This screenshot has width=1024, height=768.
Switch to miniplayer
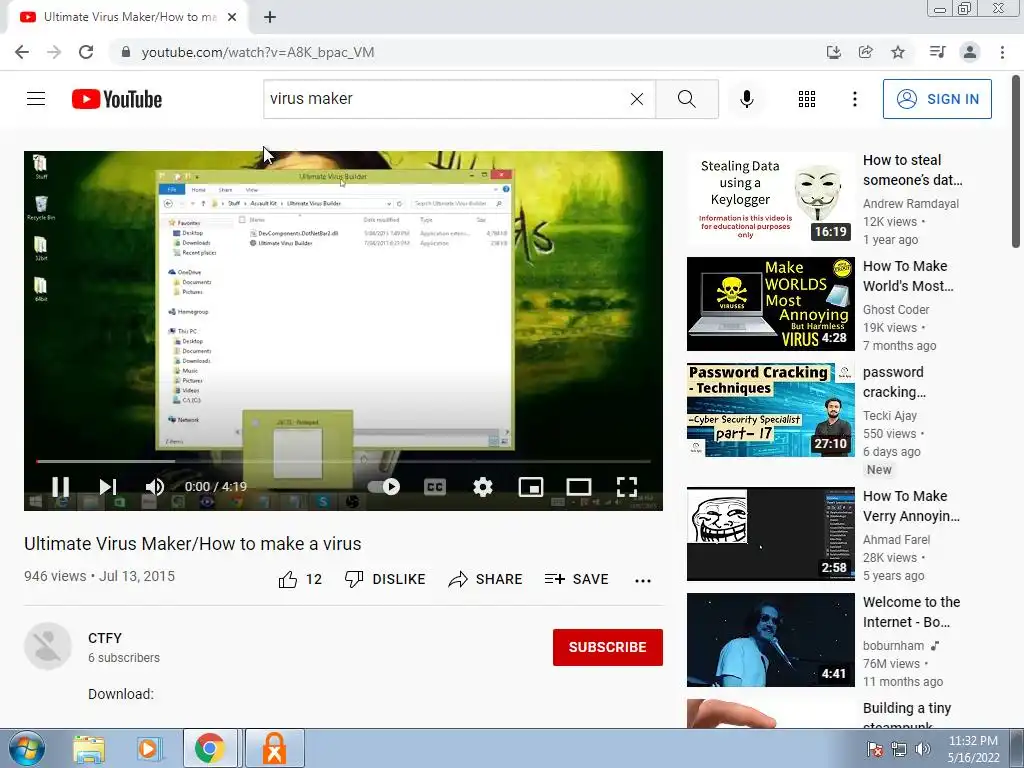[531, 487]
